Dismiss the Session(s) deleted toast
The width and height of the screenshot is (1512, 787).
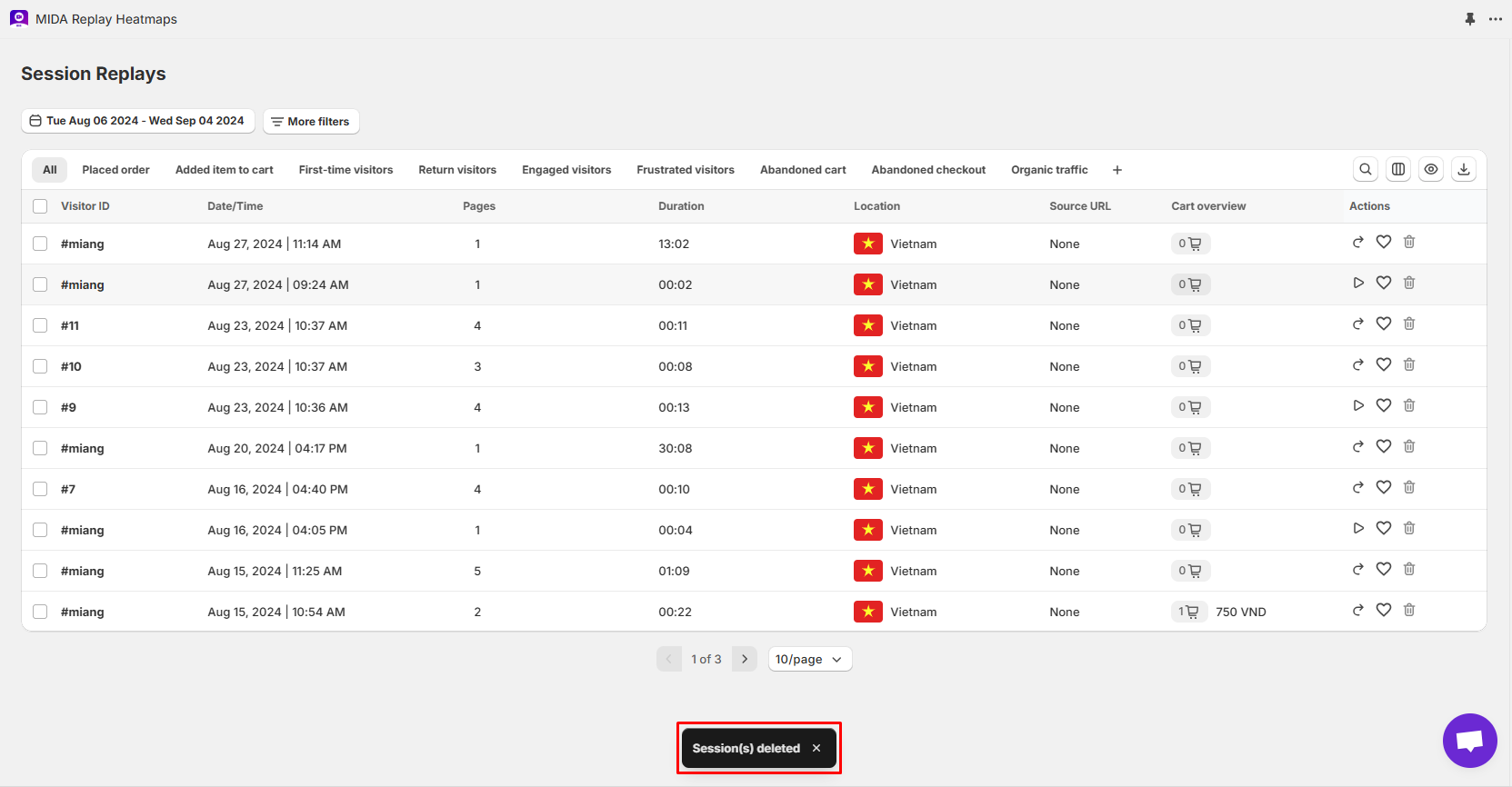[816, 748]
